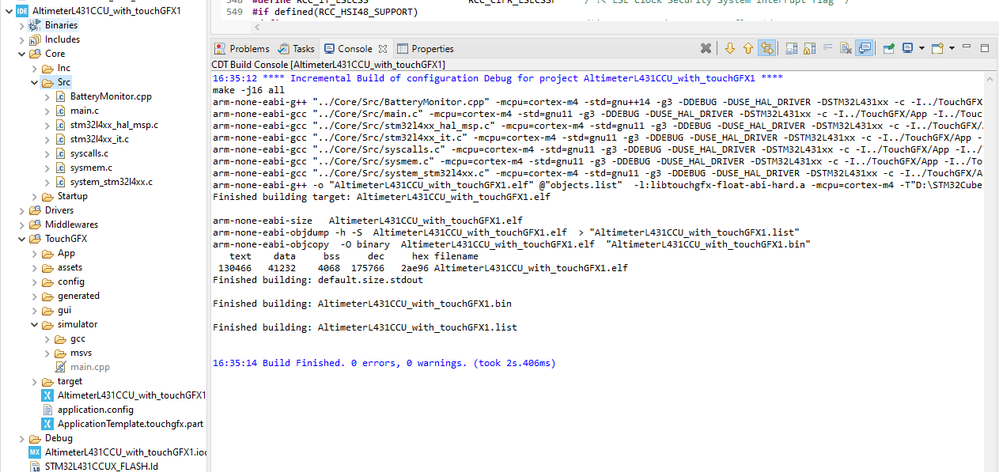
Task: Open dropdown arrow beside open console icon
Action: [952, 48]
